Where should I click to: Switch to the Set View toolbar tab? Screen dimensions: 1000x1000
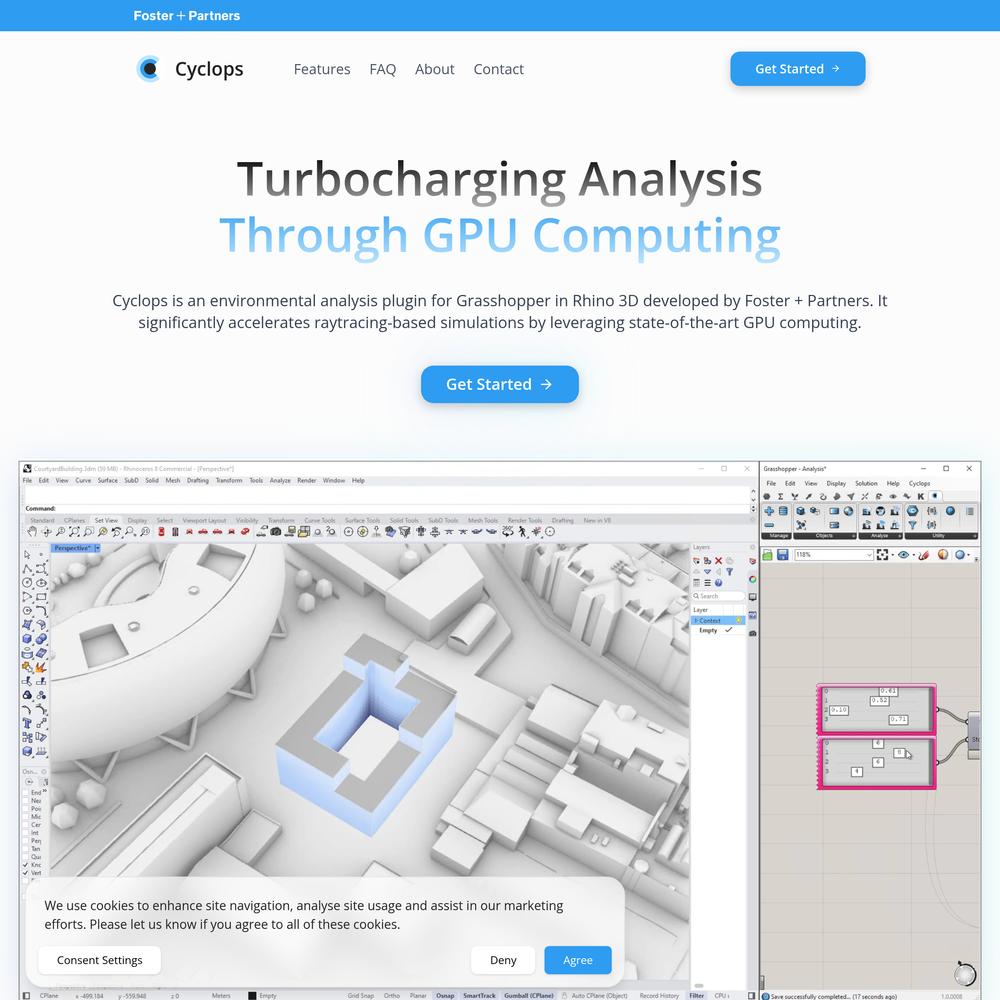(x=106, y=520)
